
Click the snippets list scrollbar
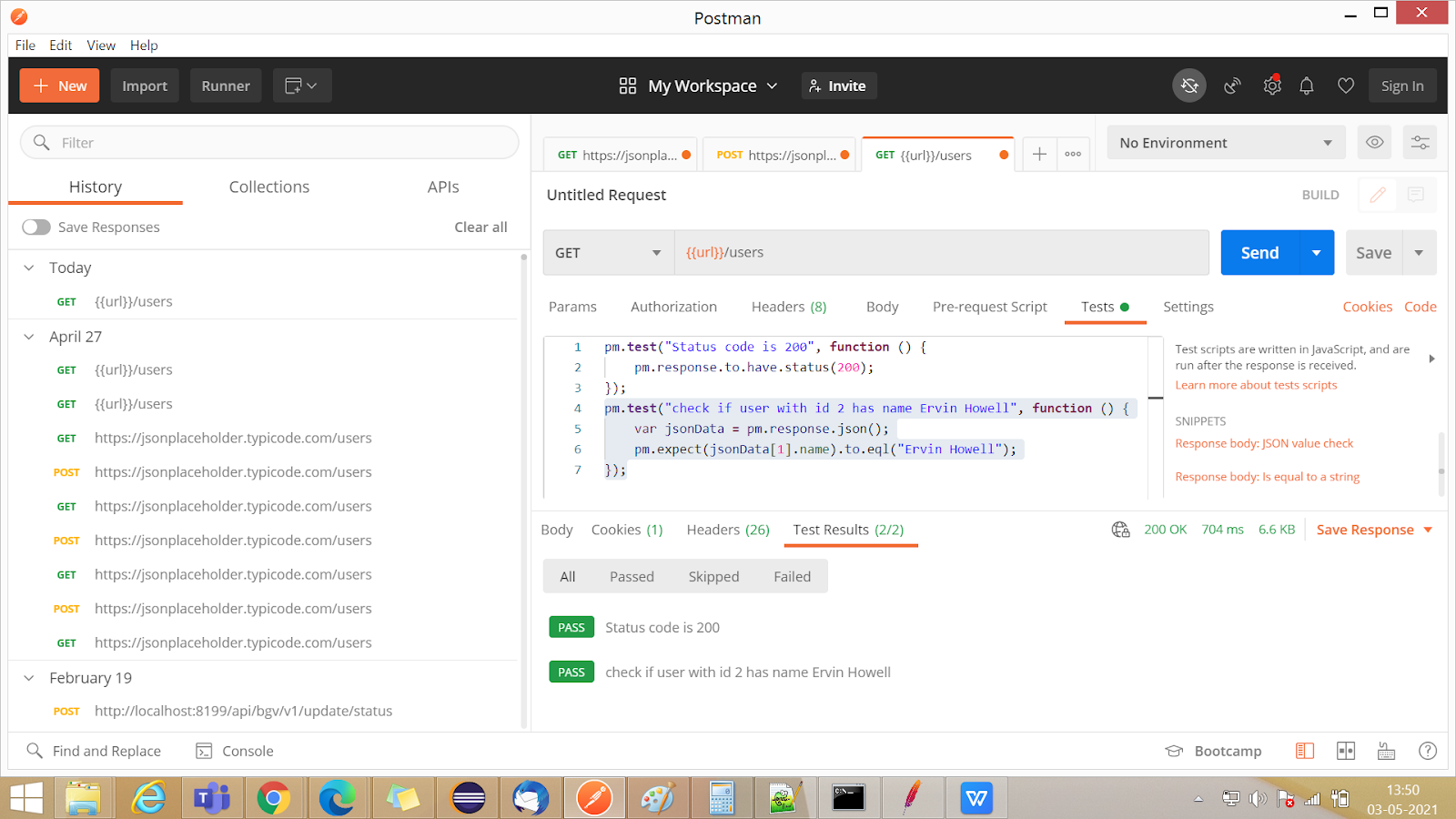(x=1441, y=464)
